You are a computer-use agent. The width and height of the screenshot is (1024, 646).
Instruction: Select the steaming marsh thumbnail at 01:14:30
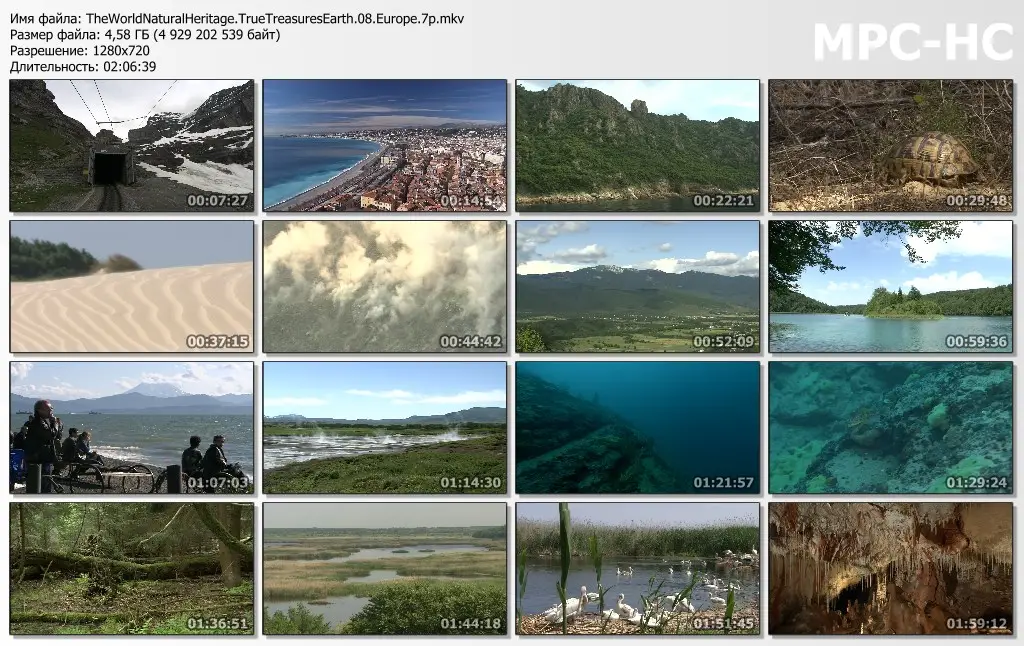click(385, 428)
